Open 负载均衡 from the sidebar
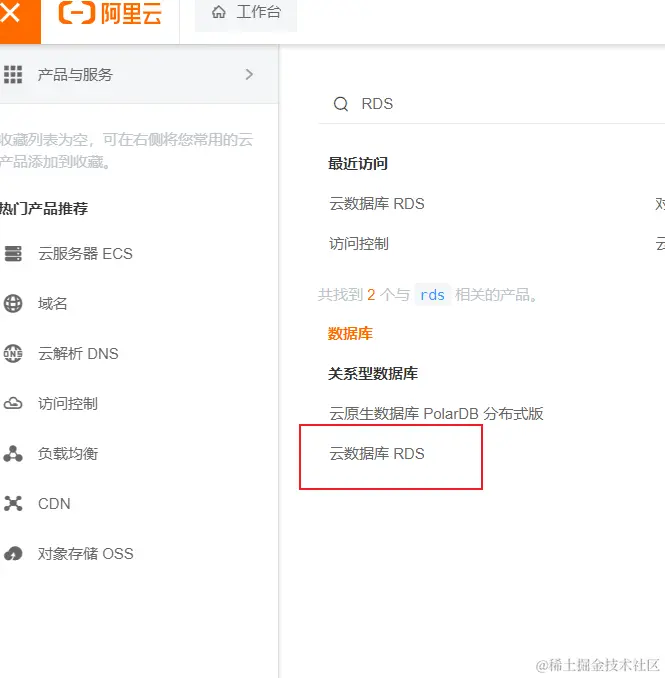The height and width of the screenshot is (678, 665). 67,454
